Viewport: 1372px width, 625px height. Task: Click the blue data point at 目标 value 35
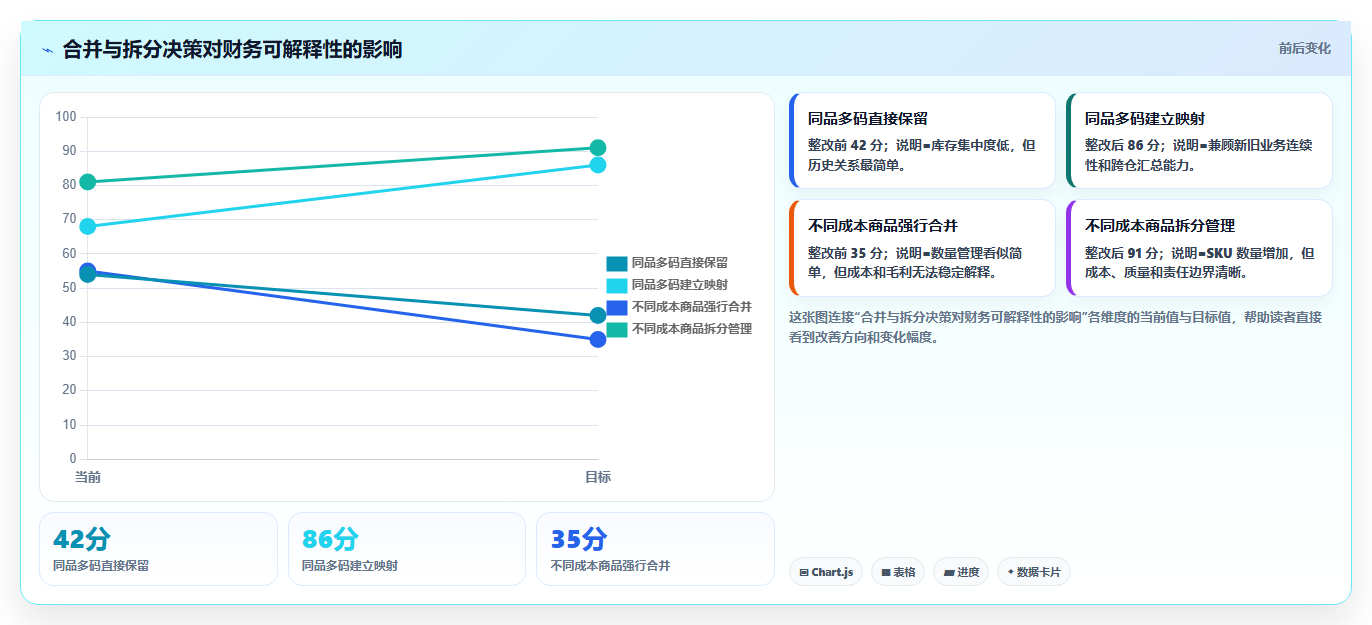(598, 339)
